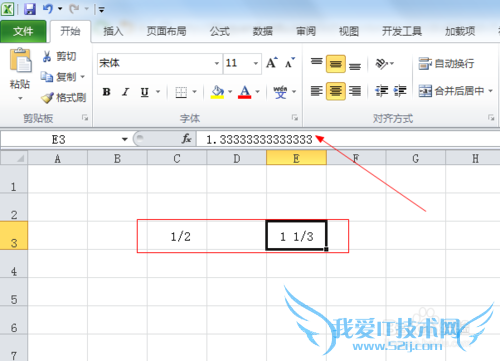Open the underline style dropdown arrow
Viewport: 500px width, 361px height.
(158, 92)
